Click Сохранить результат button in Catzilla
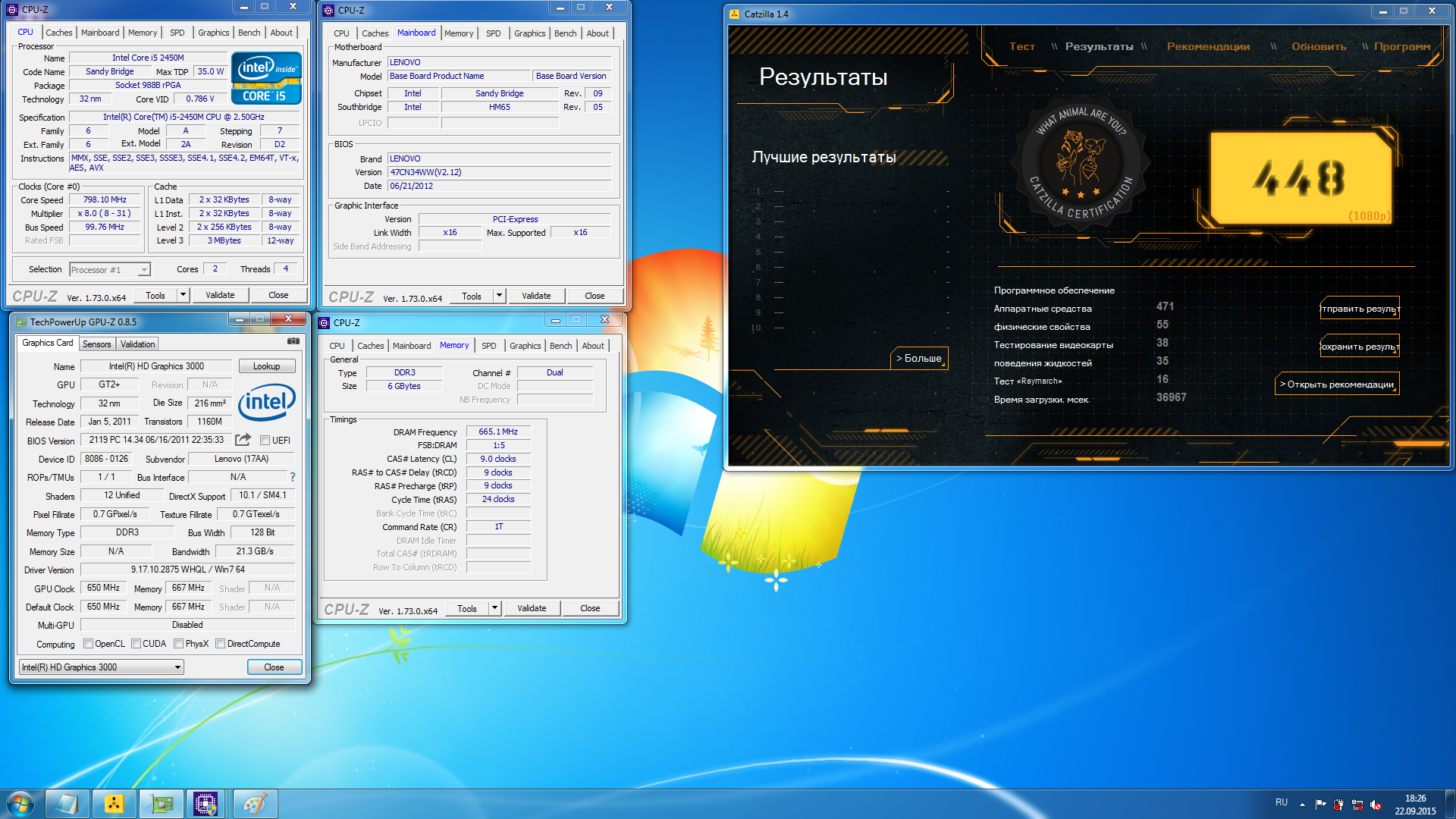 click(x=1360, y=347)
